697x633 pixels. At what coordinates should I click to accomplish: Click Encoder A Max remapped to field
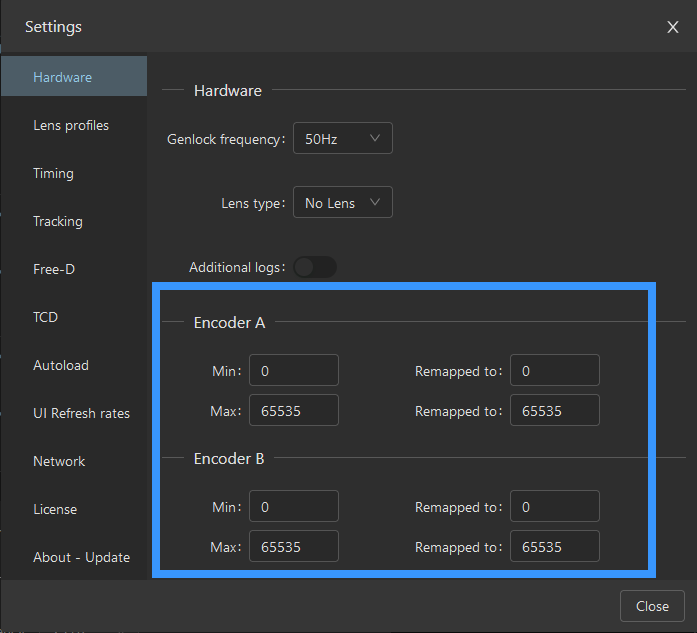tap(554, 411)
